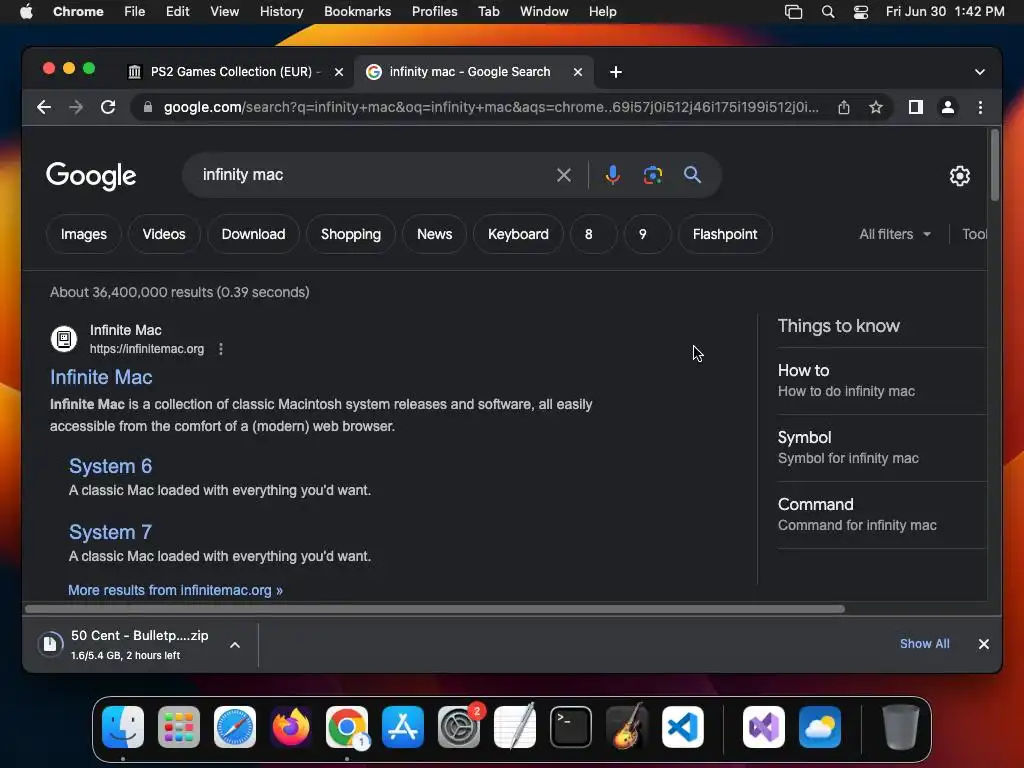Launch Firefox from the dock
The width and height of the screenshot is (1024, 768).
click(x=291, y=727)
